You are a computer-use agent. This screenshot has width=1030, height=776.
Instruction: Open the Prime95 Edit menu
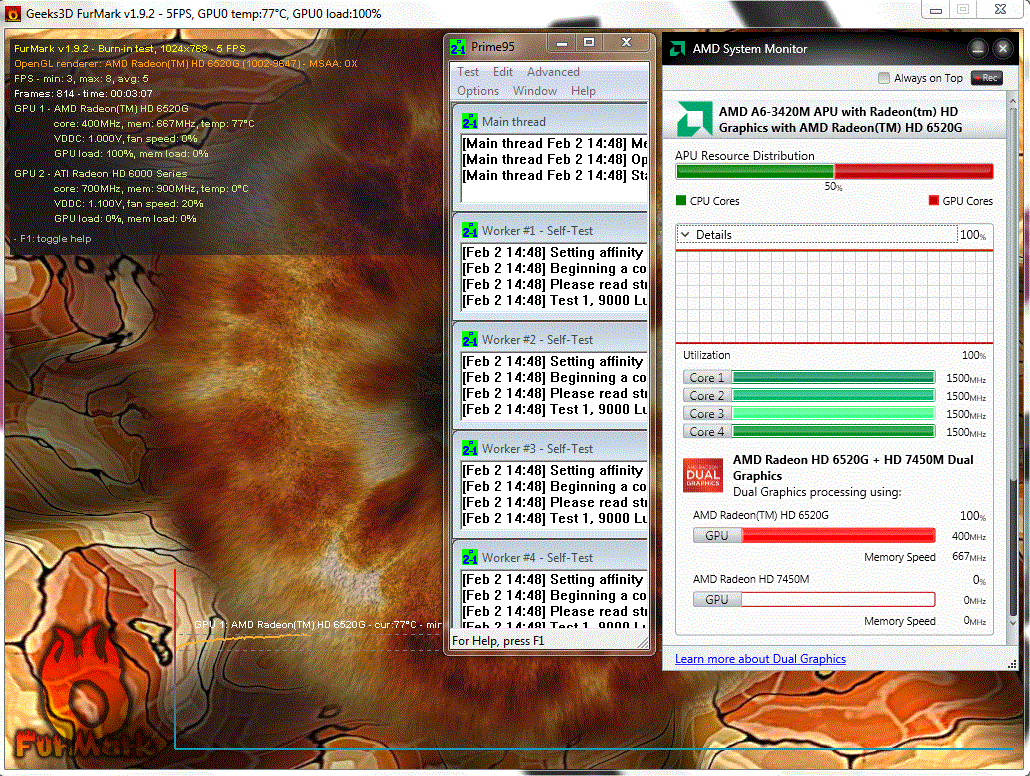(x=503, y=72)
